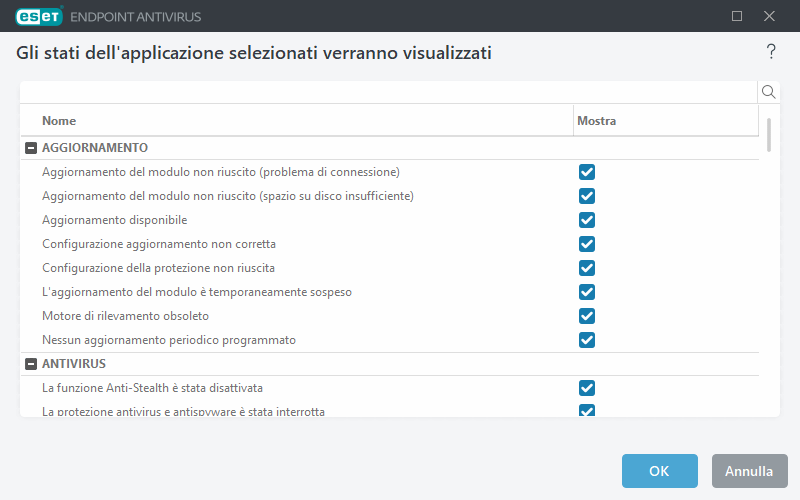
Task: Toggle Nessun aggiornamento periodico programmato checkbox
Action: click(x=587, y=340)
